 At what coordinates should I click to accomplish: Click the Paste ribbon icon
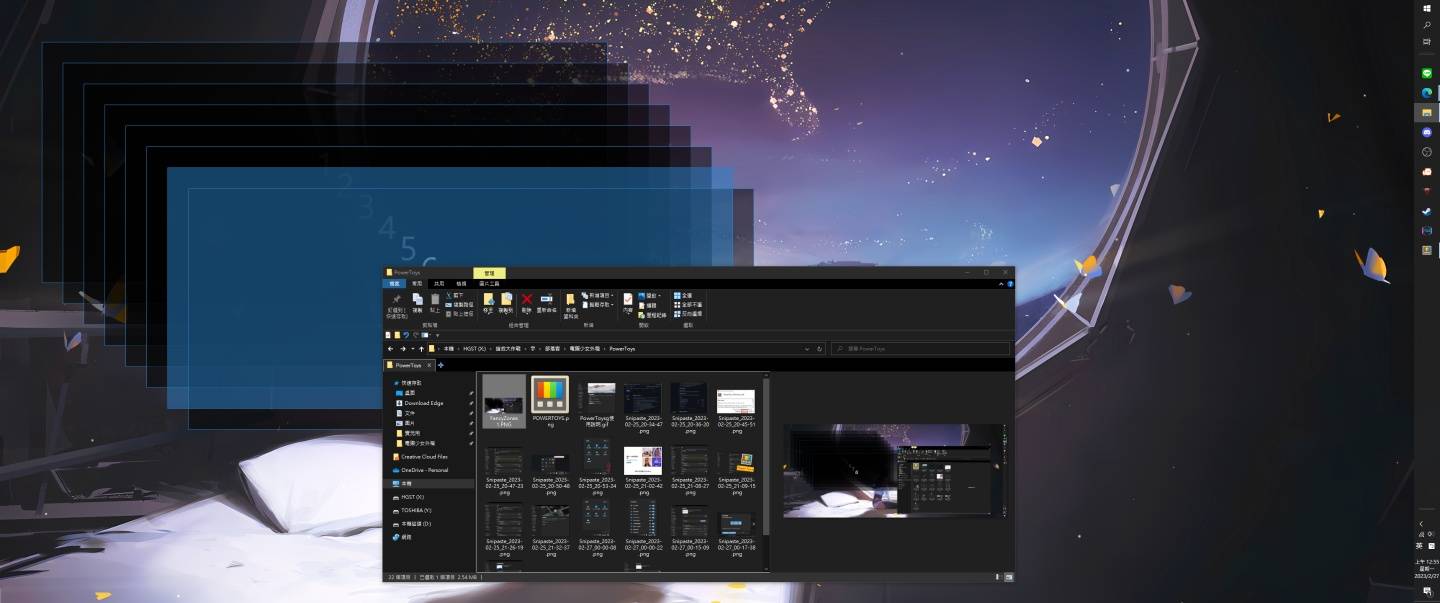[435, 299]
